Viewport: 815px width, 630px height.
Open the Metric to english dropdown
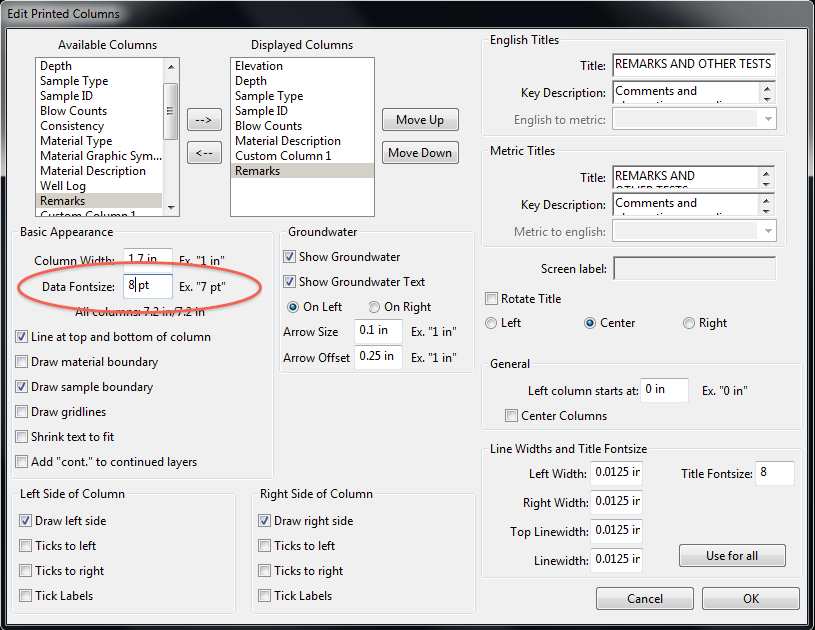767,231
